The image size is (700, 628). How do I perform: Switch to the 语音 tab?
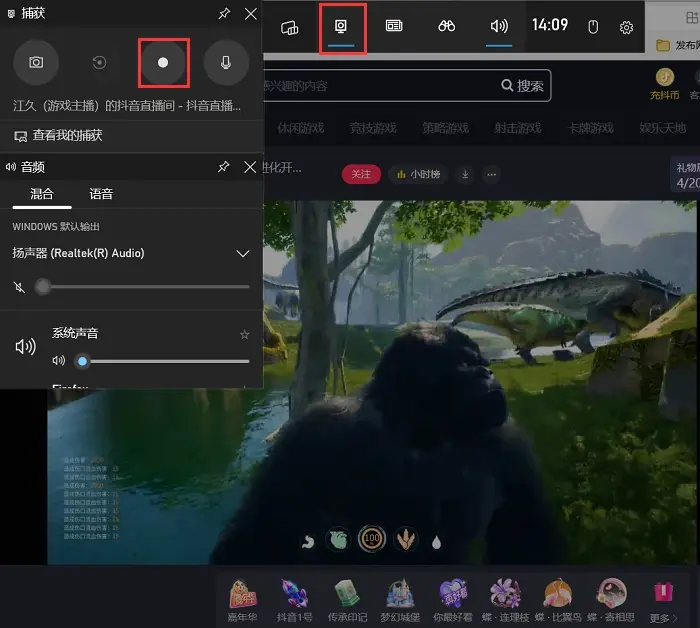[x=101, y=194]
